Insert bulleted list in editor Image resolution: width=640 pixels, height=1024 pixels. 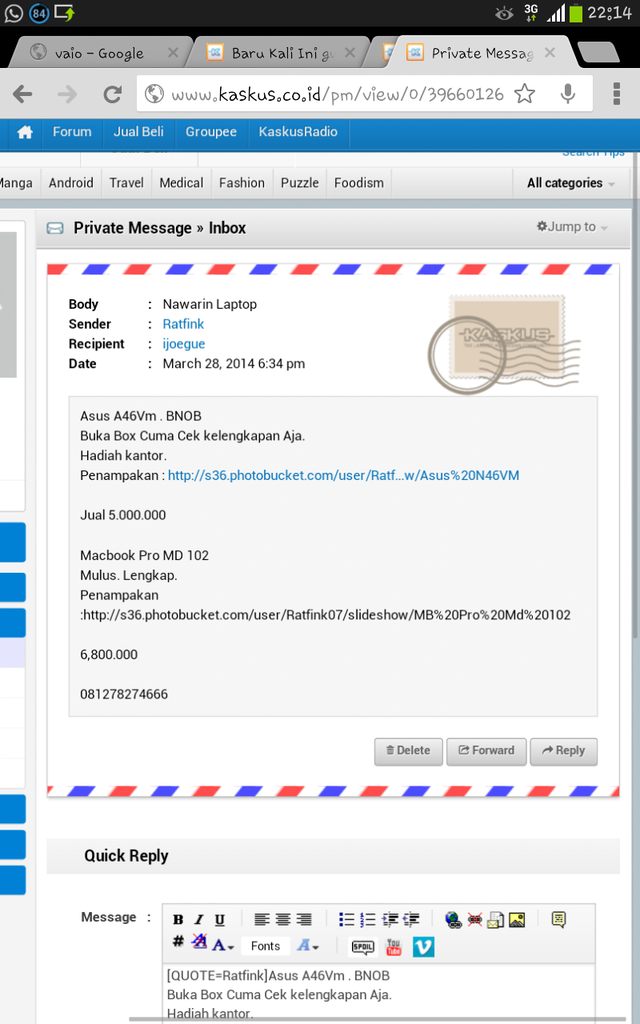tap(347, 920)
